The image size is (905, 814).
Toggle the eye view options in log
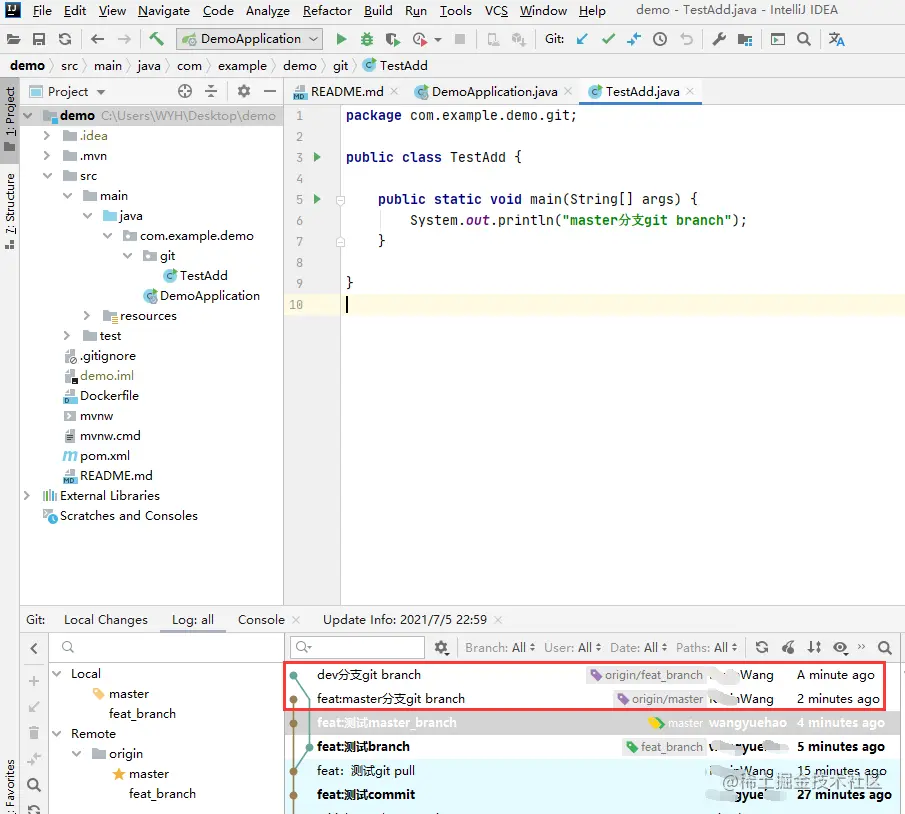click(x=840, y=647)
